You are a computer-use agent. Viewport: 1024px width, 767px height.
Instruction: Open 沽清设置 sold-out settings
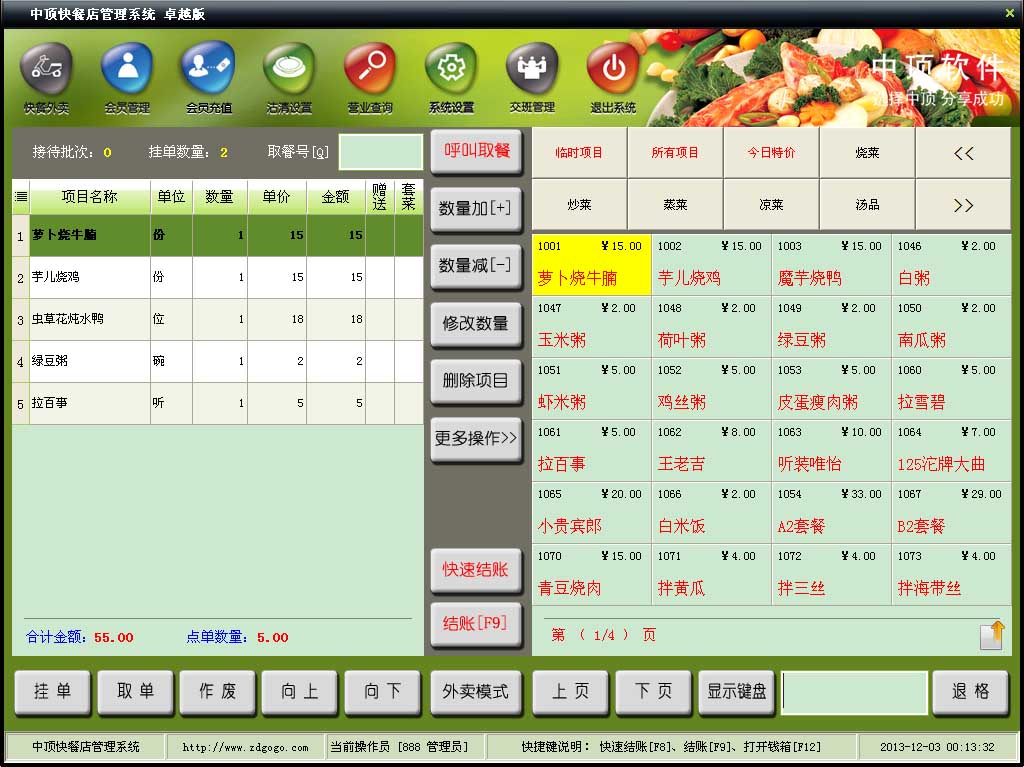[x=289, y=70]
